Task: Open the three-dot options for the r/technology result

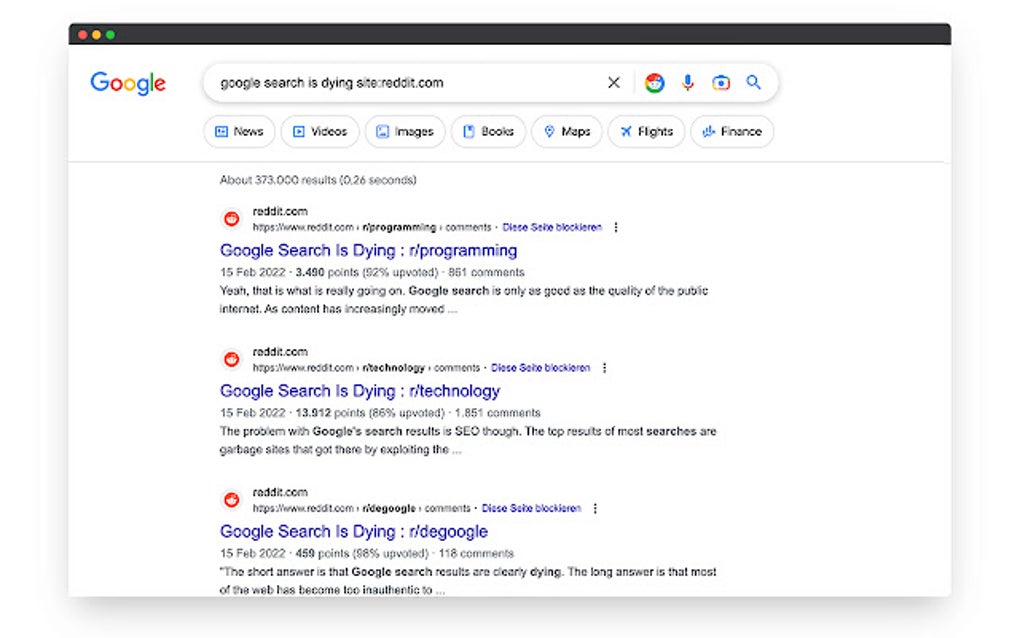Action: coord(604,367)
